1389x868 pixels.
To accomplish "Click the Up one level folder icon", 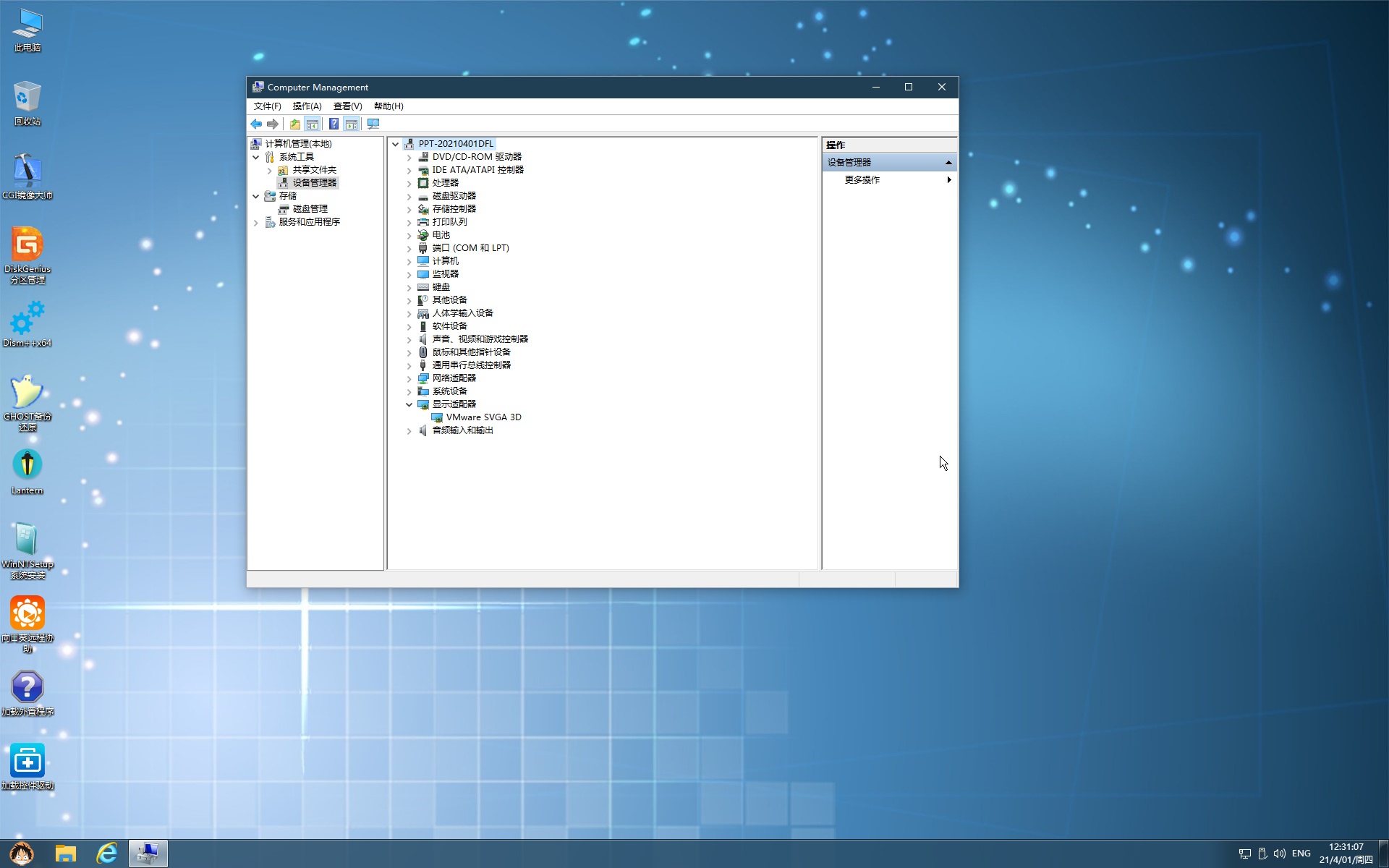I will [295, 124].
